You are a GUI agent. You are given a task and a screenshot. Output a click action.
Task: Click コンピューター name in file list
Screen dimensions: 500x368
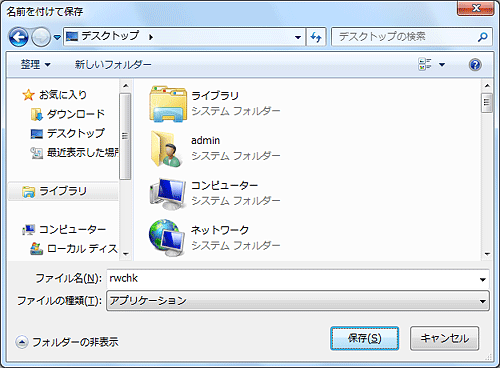[x=224, y=185]
